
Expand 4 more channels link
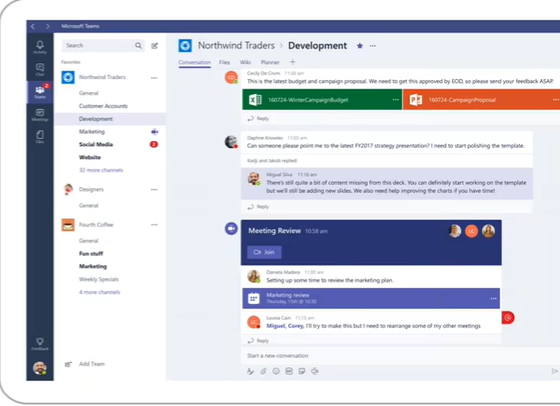pos(100,292)
